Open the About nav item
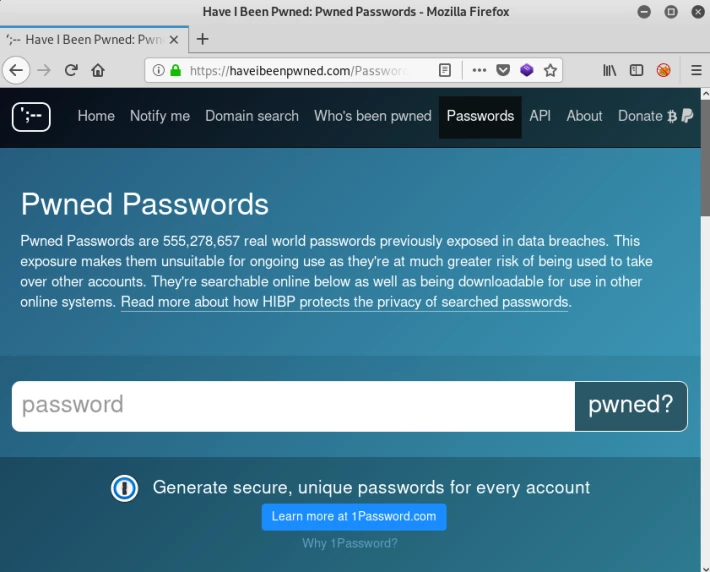Image resolution: width=710 pixels, height=572 pixels. (x=584, y=116)
